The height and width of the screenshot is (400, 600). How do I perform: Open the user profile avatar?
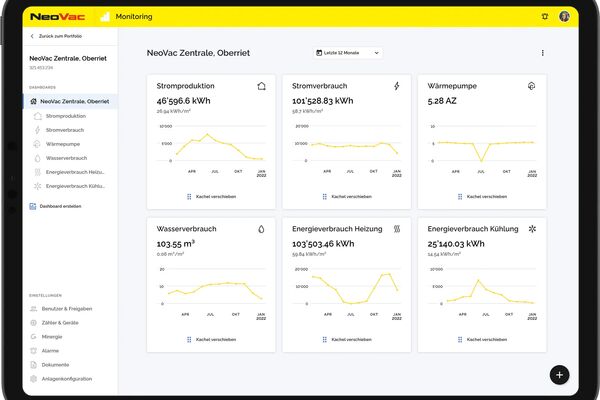coord(564,16)
